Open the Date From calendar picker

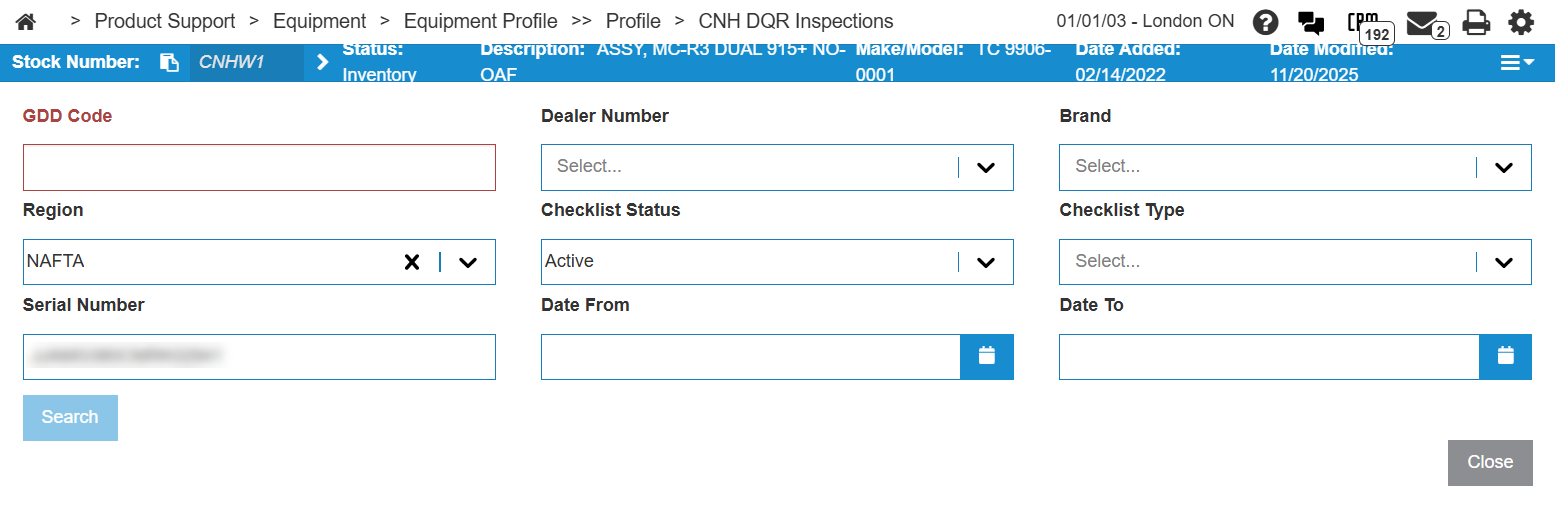tap(986, 356)
